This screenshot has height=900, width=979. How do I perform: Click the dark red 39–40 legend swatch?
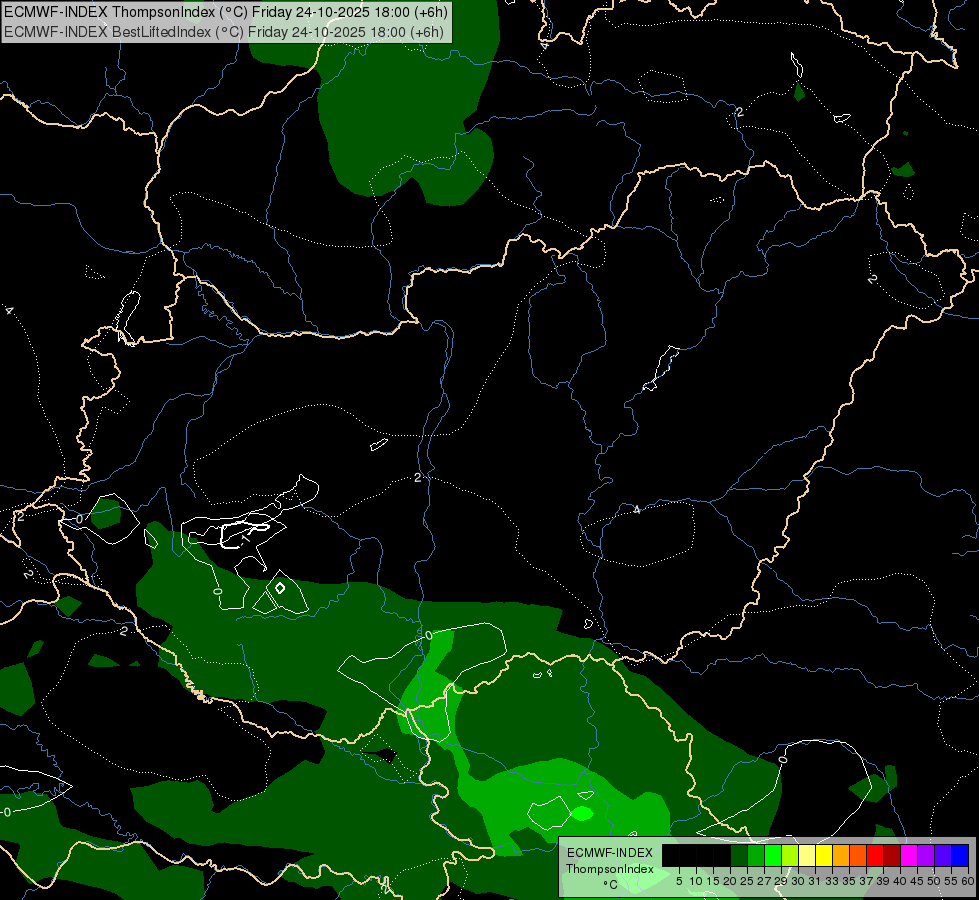click(x=892, y=855)
